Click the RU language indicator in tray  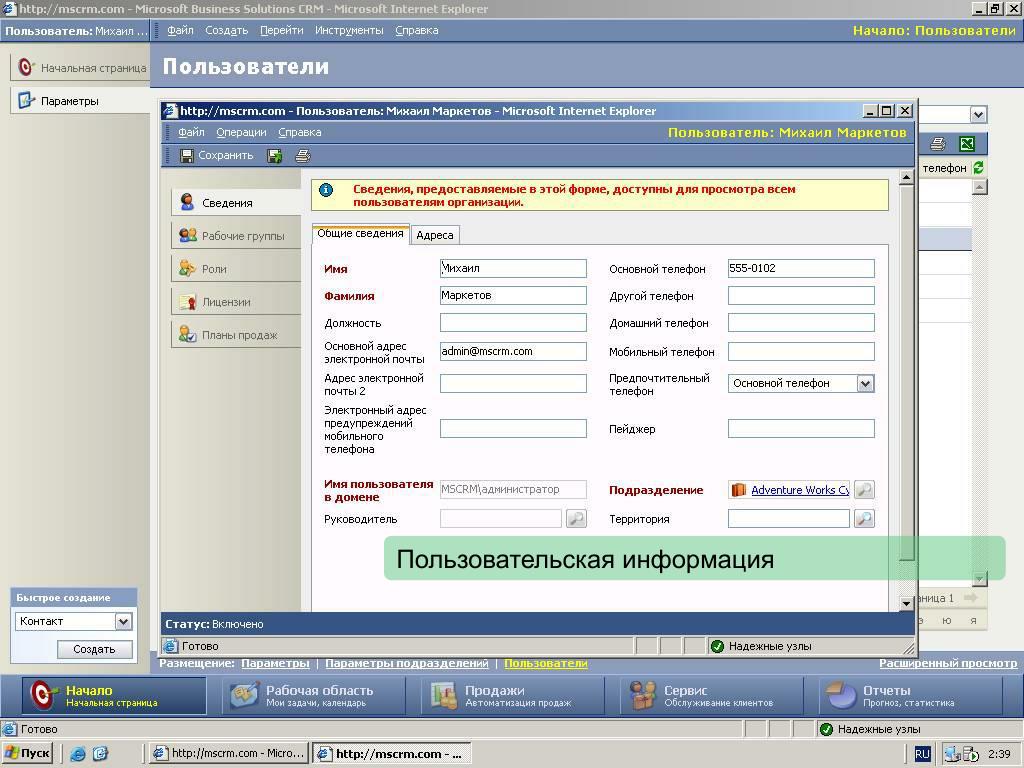pyautogui.click(x=921, y=754)
